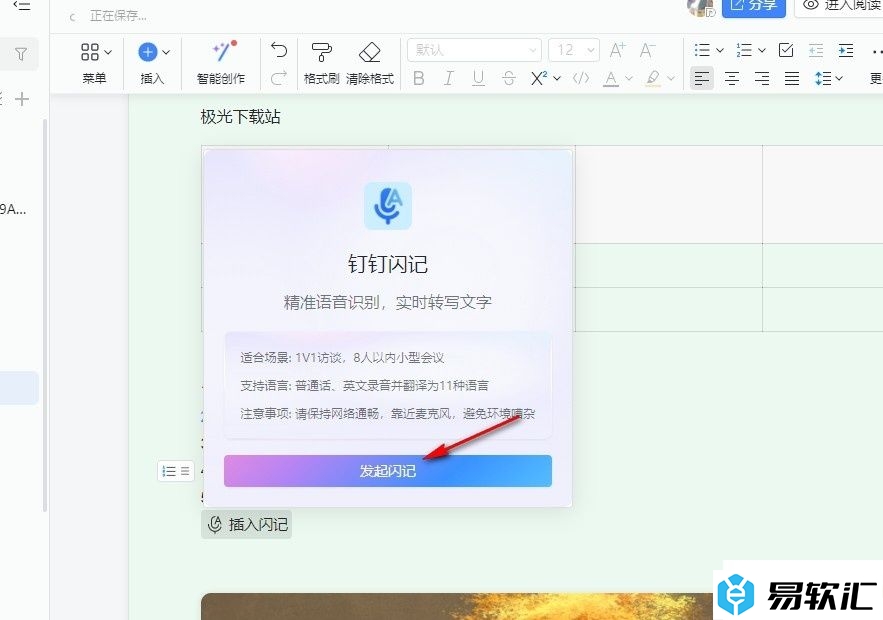Click 进入阅读 reading mode button

pos(839,7)
